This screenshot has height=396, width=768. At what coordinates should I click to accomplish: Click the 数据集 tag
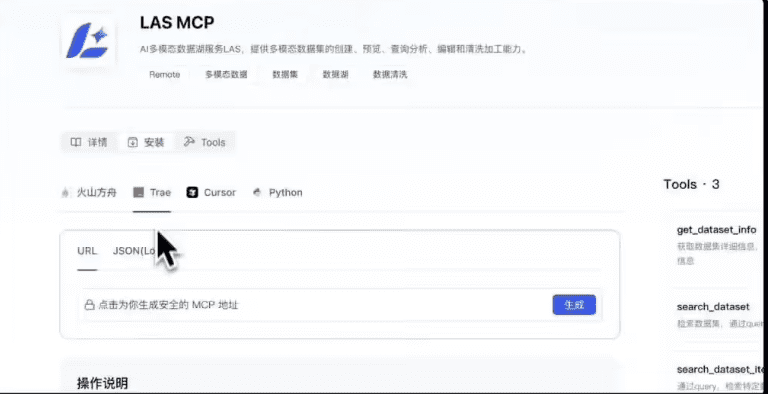coord(286,74)
